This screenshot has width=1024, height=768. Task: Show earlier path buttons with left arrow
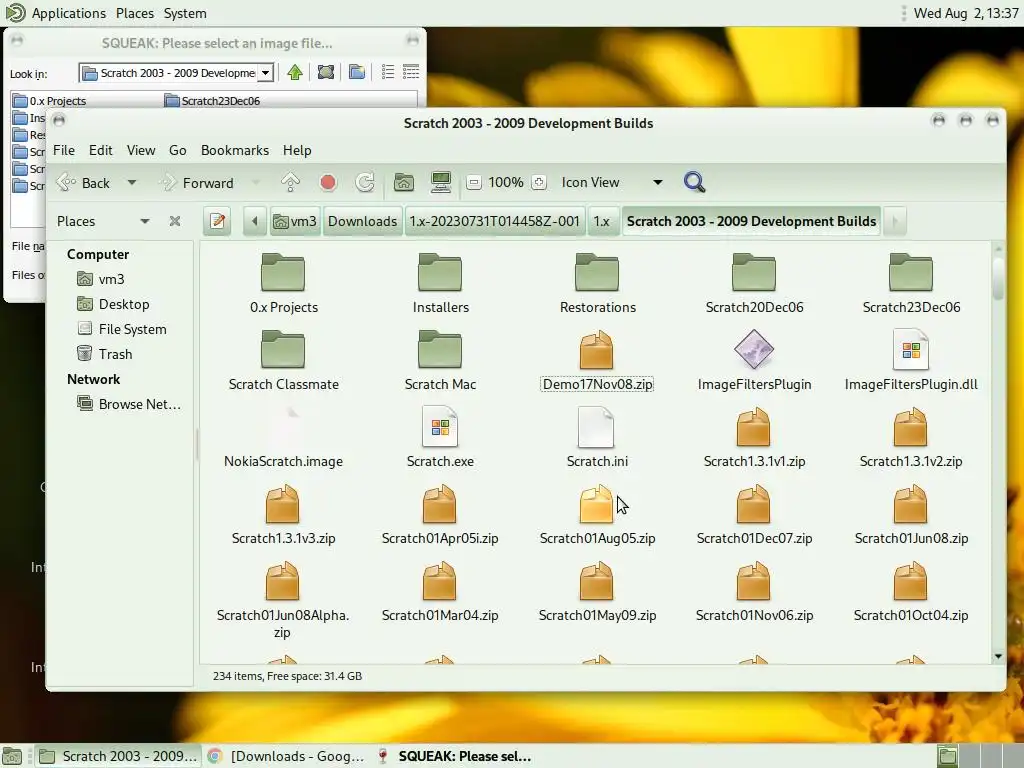click(255, 221)
